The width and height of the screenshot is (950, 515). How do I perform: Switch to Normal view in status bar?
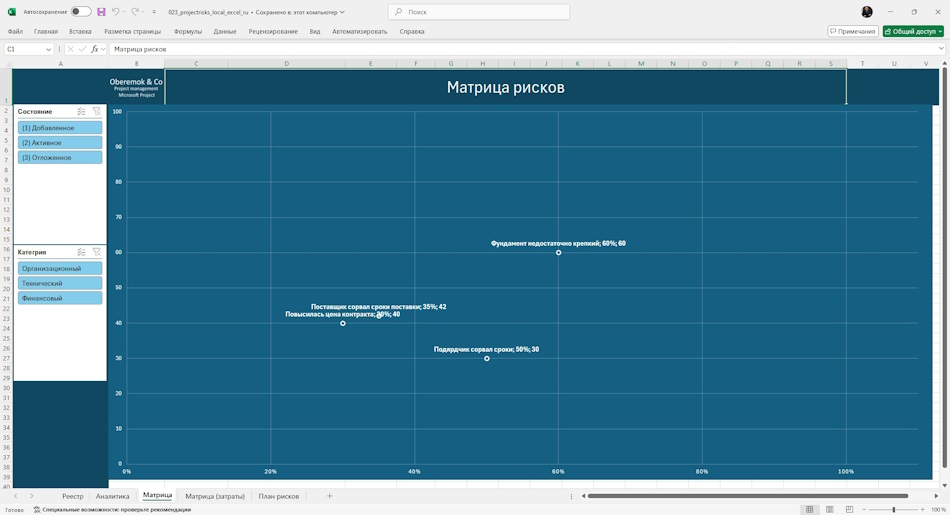click(x=809, y=510)
